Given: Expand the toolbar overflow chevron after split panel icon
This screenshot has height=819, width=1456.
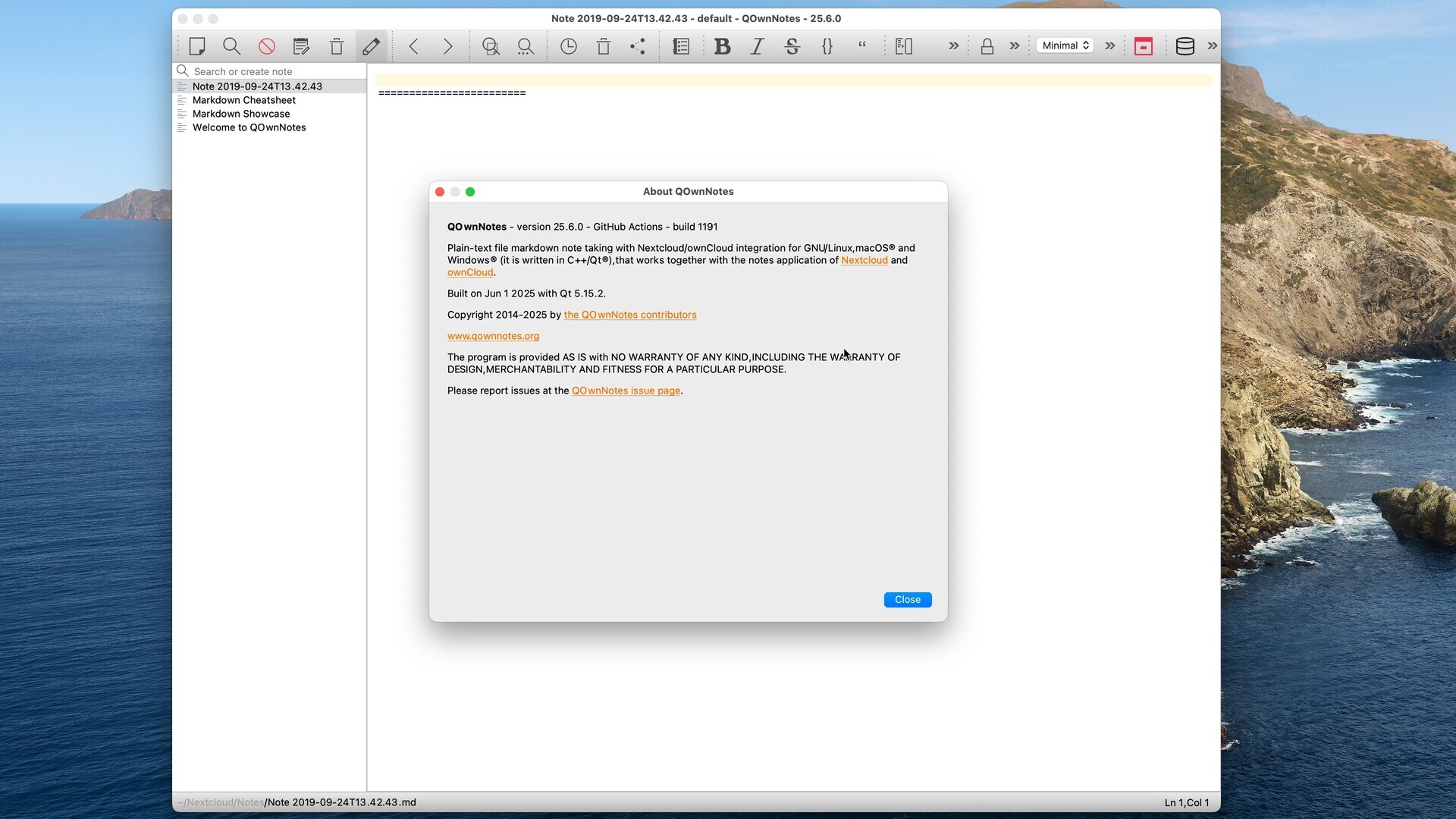Looking at the screenshot, I should tap(954, 46).
